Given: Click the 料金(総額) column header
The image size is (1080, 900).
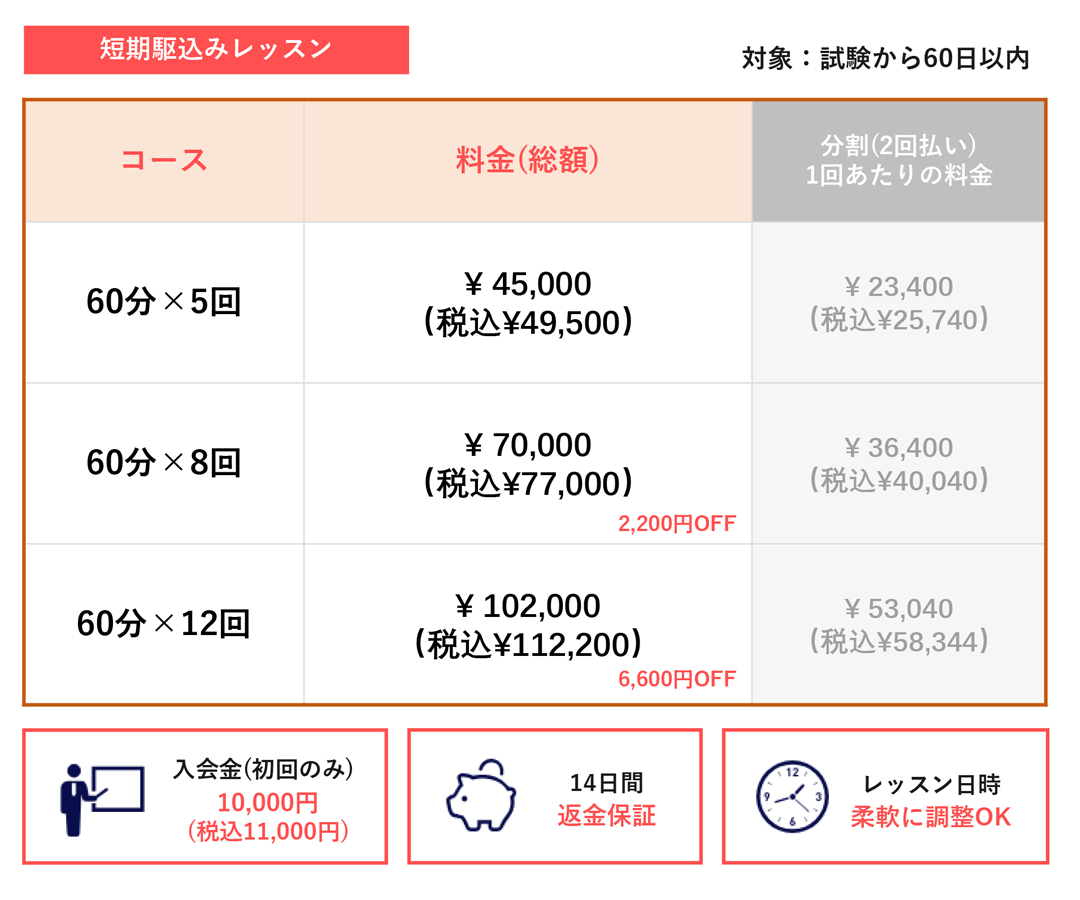Looking at the screenshot, I should coord(528,160).
